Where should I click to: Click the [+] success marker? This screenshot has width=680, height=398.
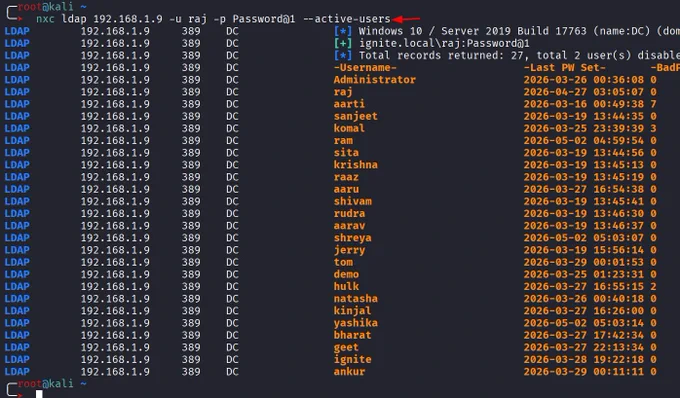tap(343, 43)
